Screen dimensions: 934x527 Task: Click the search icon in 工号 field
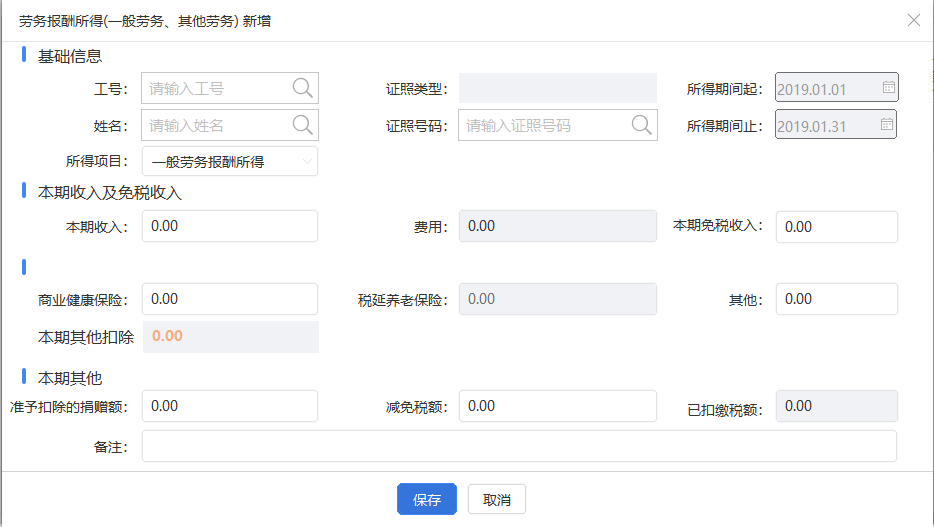pyautogui.click(x=303, y=88)
